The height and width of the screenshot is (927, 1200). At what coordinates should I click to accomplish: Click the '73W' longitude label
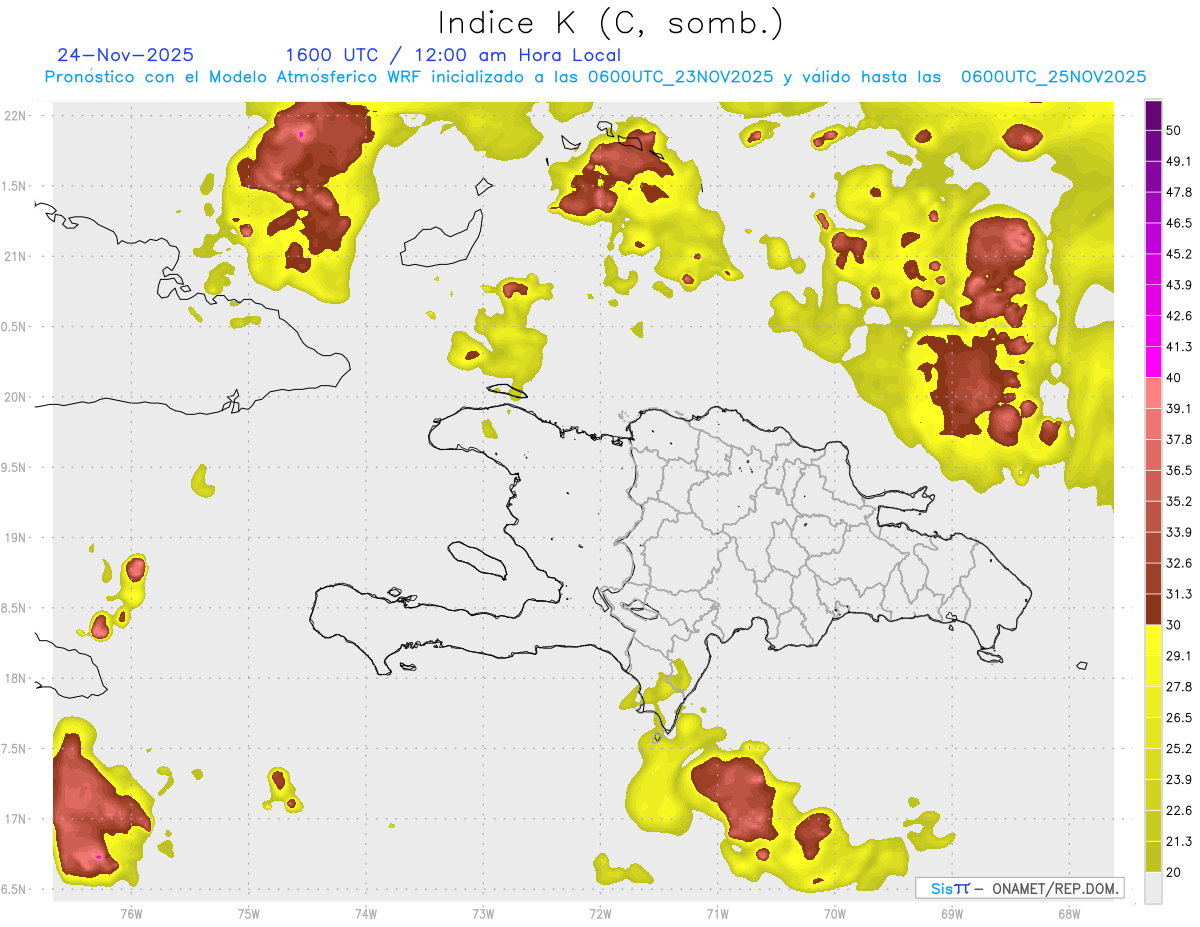483,913
